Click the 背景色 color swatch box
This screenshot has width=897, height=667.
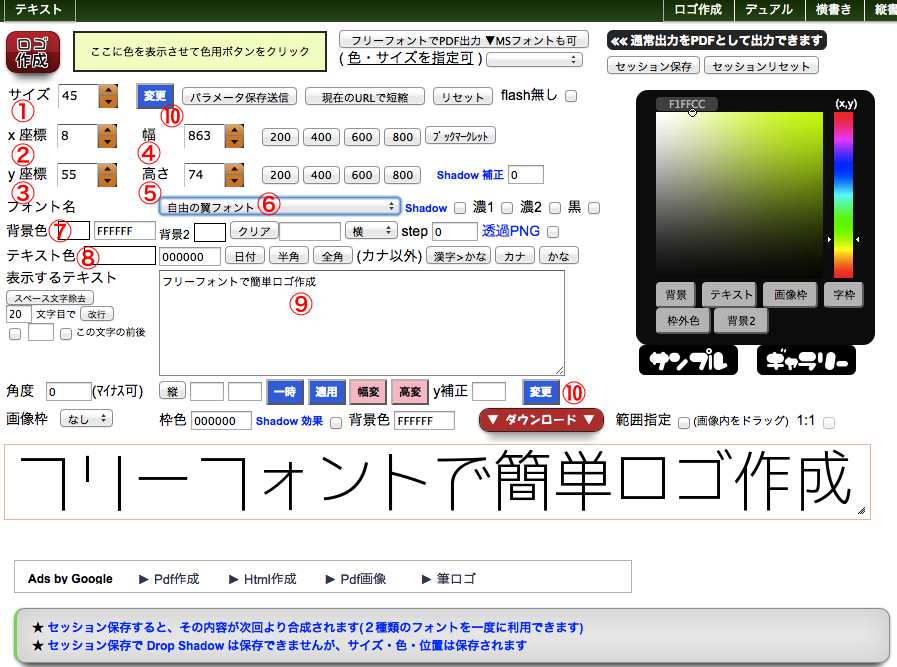72,231
